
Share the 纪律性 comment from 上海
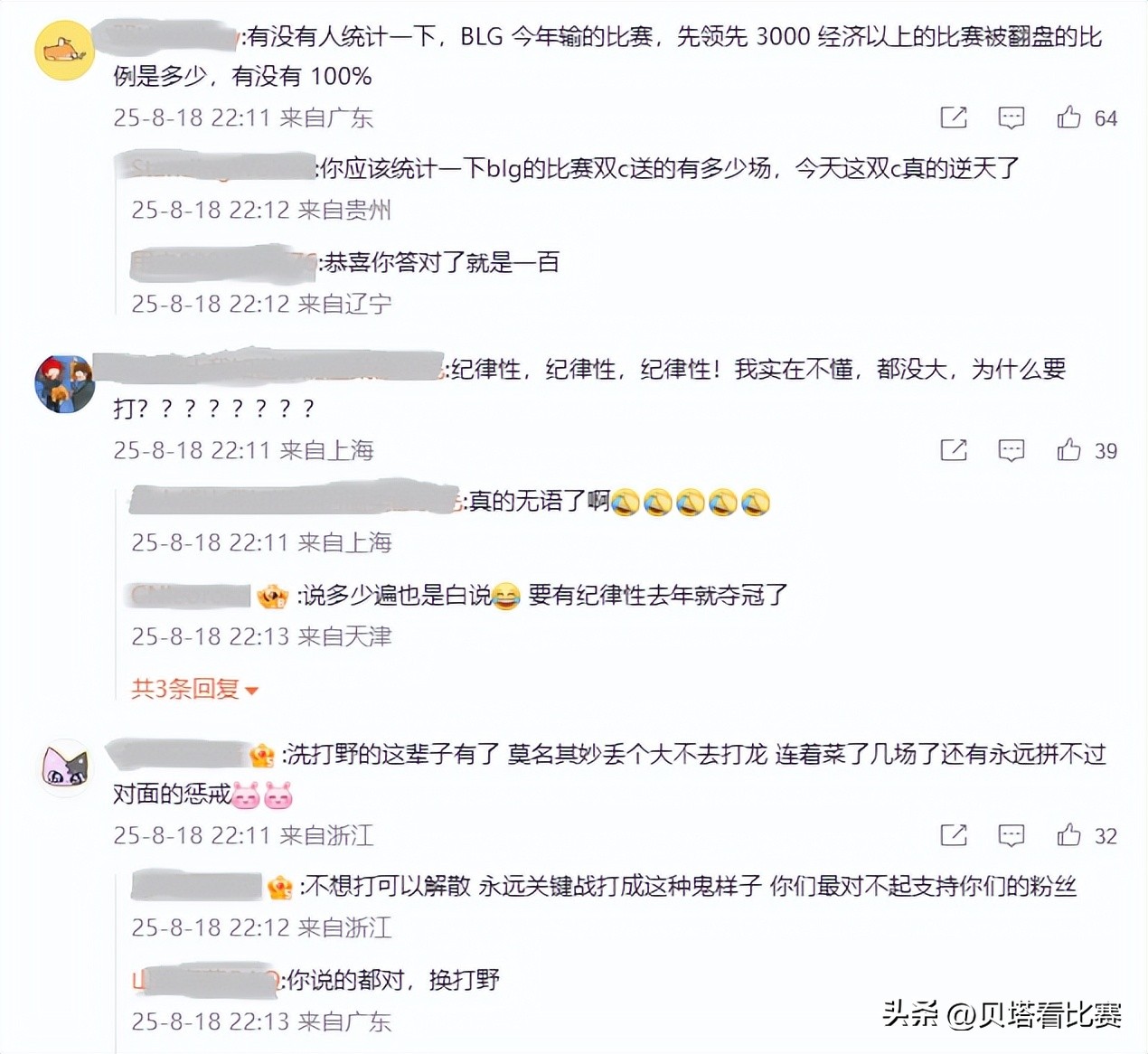pyautogui.click(x=954, y=450)
